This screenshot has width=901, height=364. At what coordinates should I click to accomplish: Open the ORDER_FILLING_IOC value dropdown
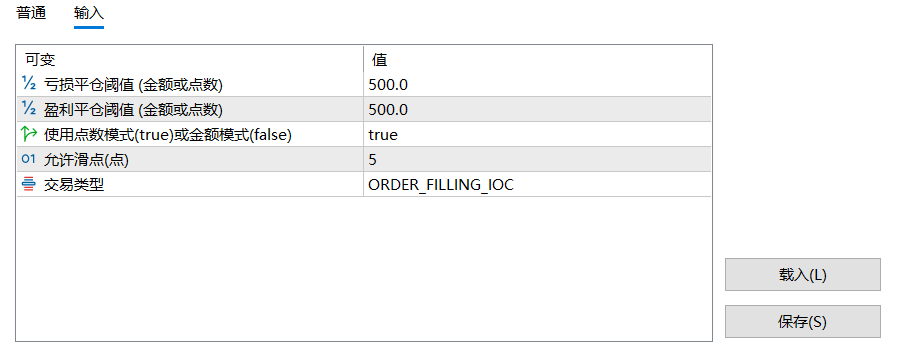pos(537,185)
